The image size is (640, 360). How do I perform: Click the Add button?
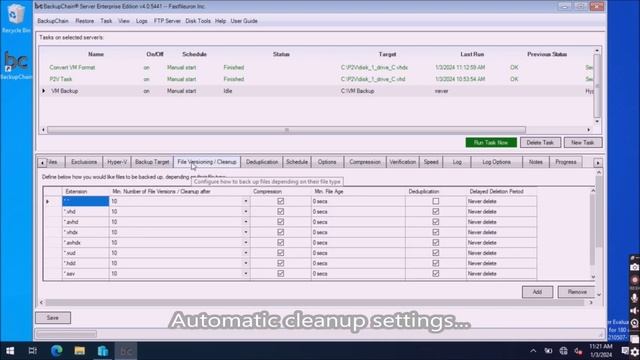pos(537,292)
